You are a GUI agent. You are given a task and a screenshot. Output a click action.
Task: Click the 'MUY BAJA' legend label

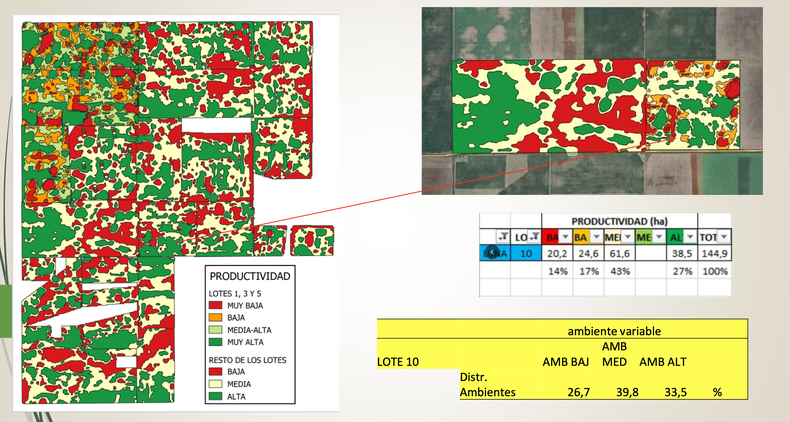245,306
